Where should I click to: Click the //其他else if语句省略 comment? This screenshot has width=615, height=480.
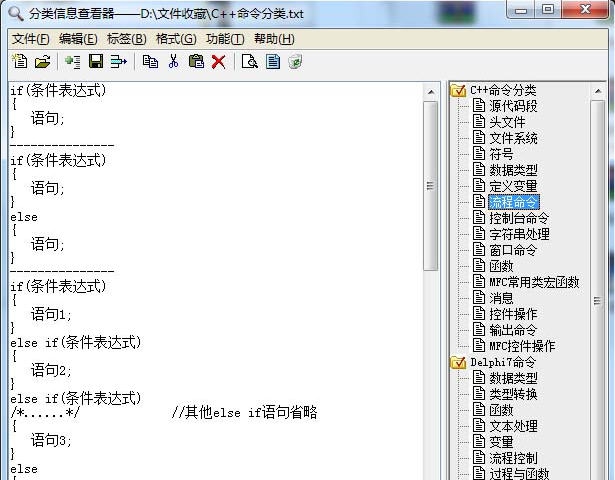[244, 412]
